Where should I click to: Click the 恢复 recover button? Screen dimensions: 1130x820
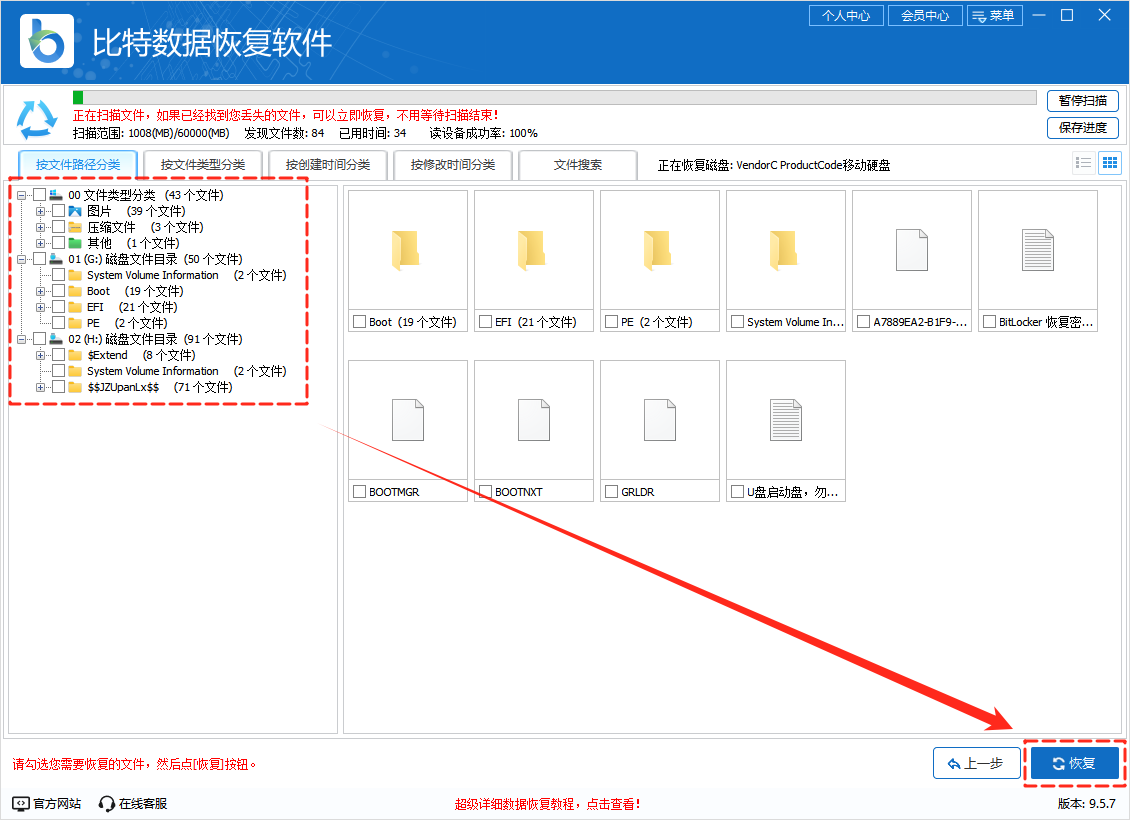coord(1074,762)
